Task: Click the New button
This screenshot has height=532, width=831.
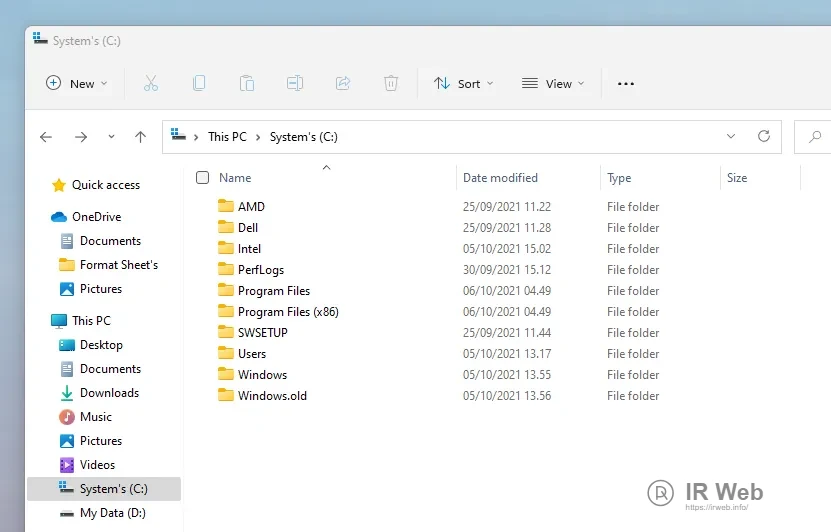Action: coord(76,84)
